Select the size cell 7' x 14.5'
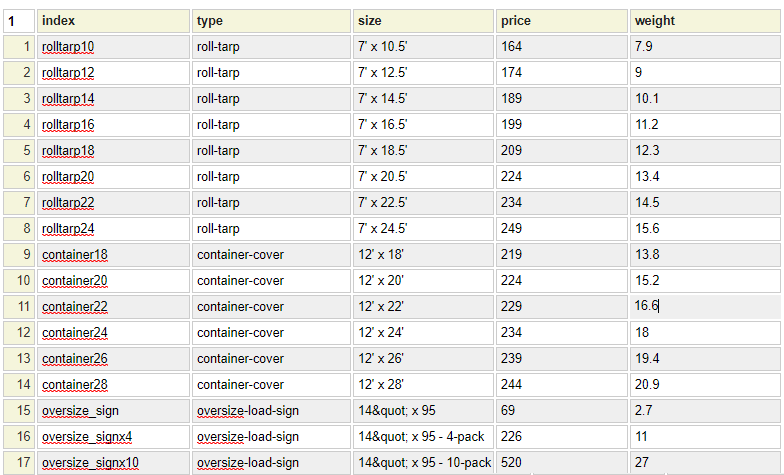The width and height of the screenshot is (784, 475). (x=423, y=99)
